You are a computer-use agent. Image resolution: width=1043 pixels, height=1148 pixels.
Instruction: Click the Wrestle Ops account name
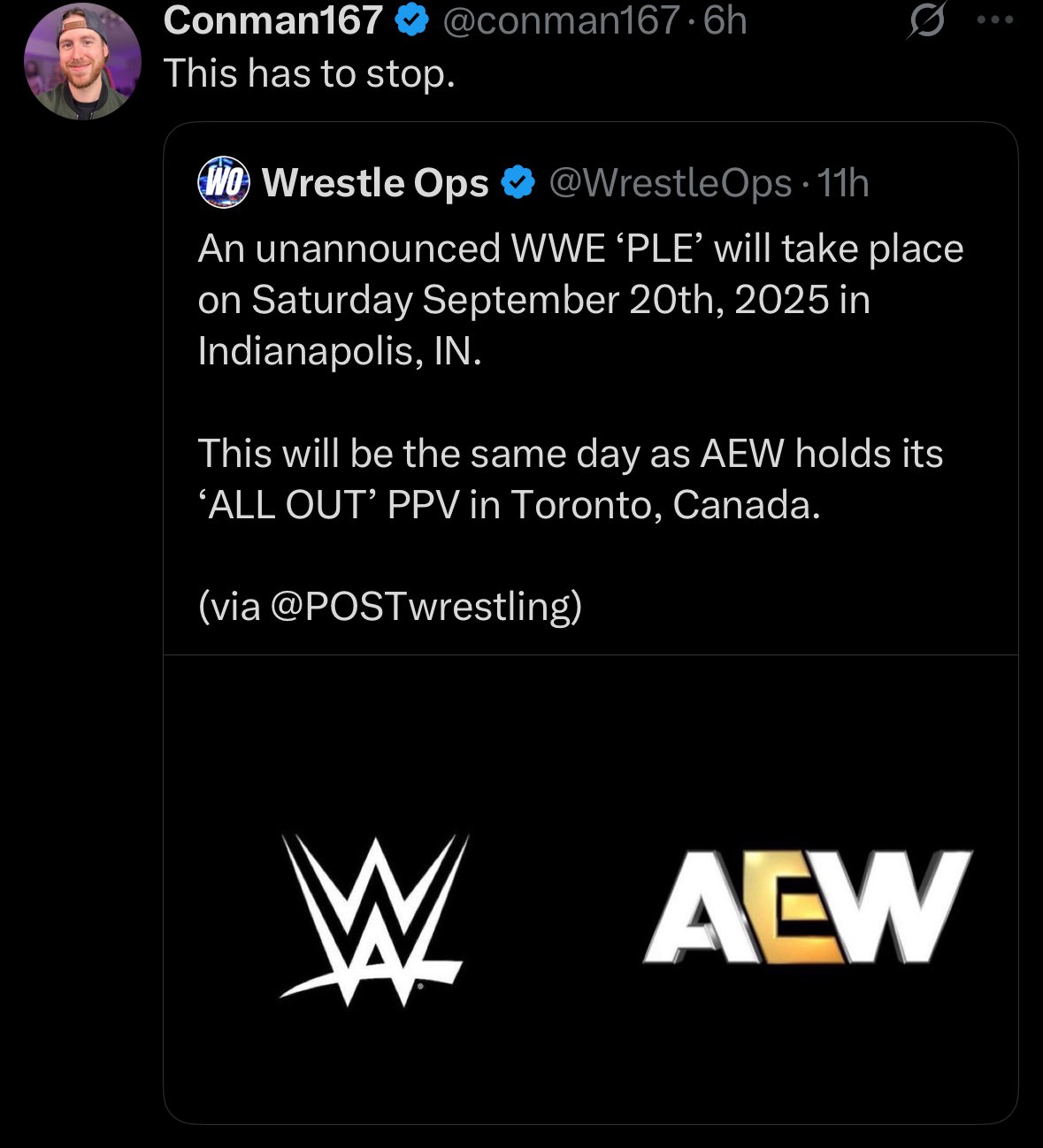375,183
